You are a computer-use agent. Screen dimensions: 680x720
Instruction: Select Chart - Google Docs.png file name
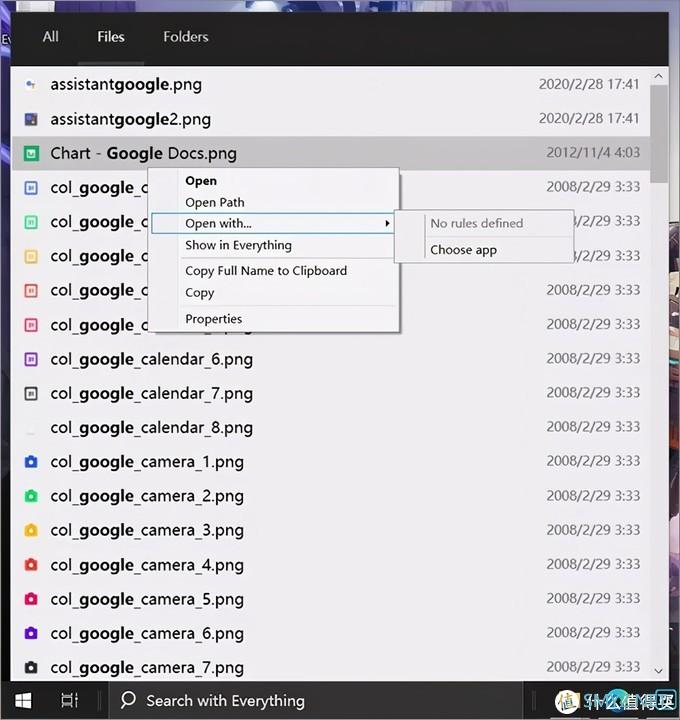tap(143, 153)
